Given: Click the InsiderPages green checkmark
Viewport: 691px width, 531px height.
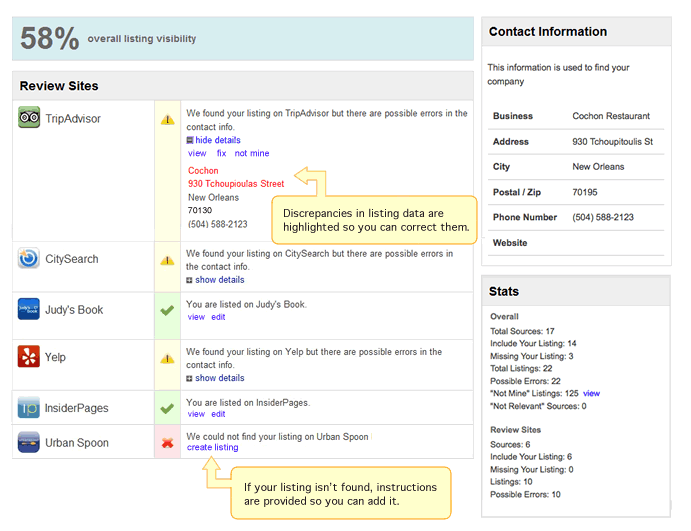Looking at the screenshot, I should [167, 408].
